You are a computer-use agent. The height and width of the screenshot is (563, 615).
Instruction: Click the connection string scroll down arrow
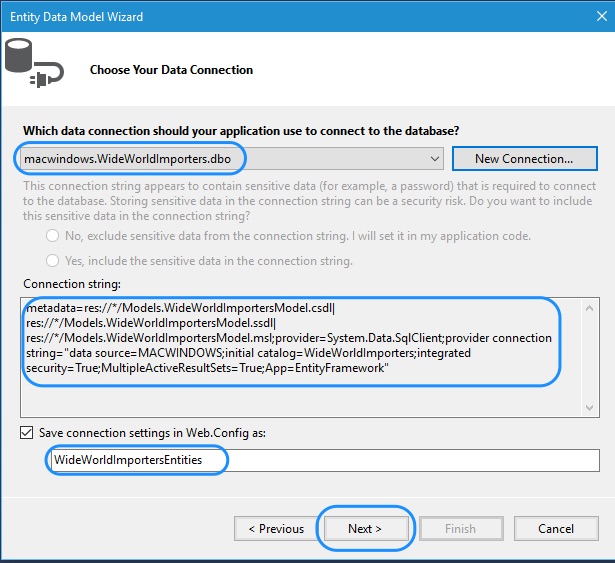point(589,408)
